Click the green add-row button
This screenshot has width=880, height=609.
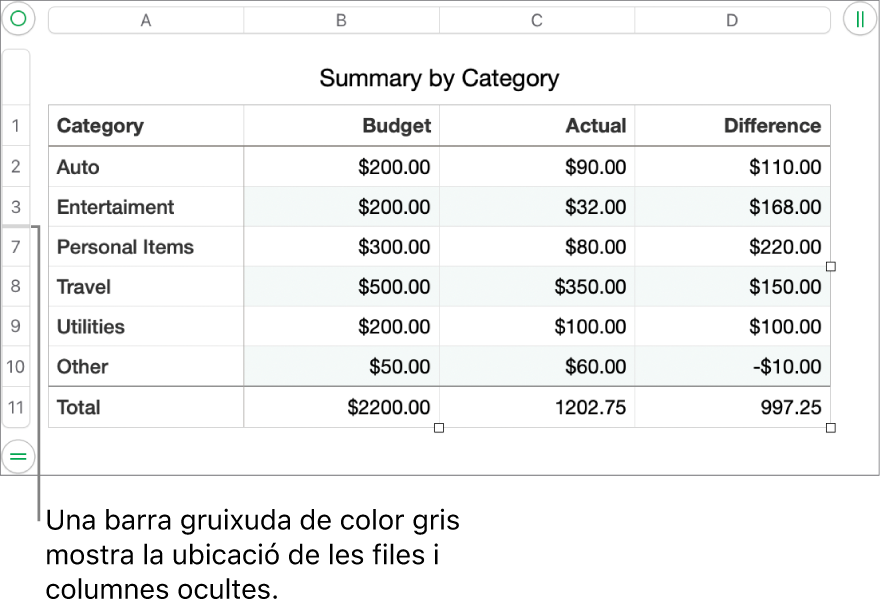[18, 457]
